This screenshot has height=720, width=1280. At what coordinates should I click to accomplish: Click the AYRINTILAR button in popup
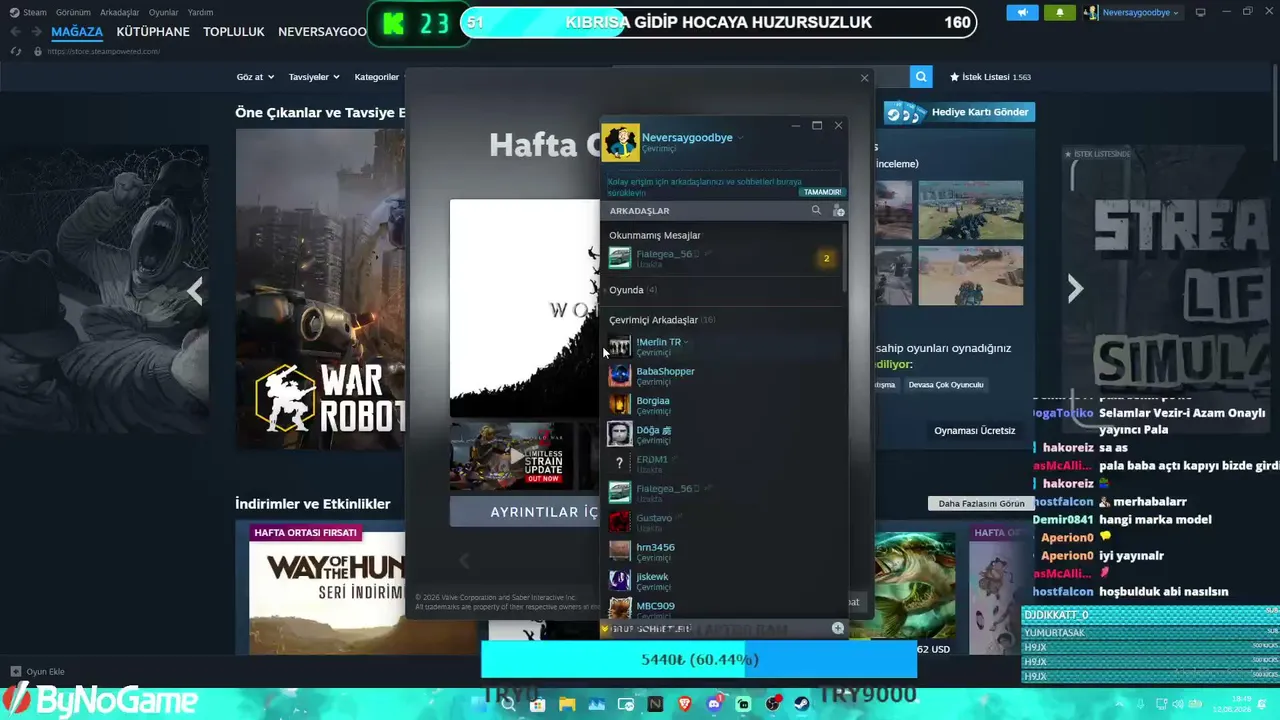525,512
